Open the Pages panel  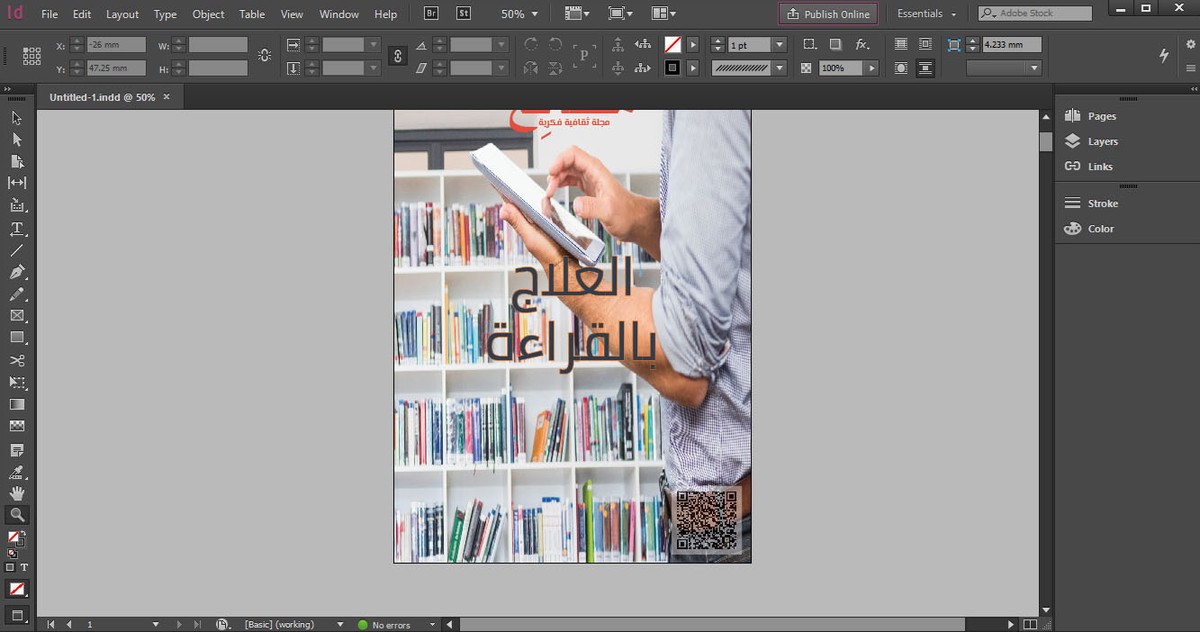pyautogui.click(x=1101, y=117)
